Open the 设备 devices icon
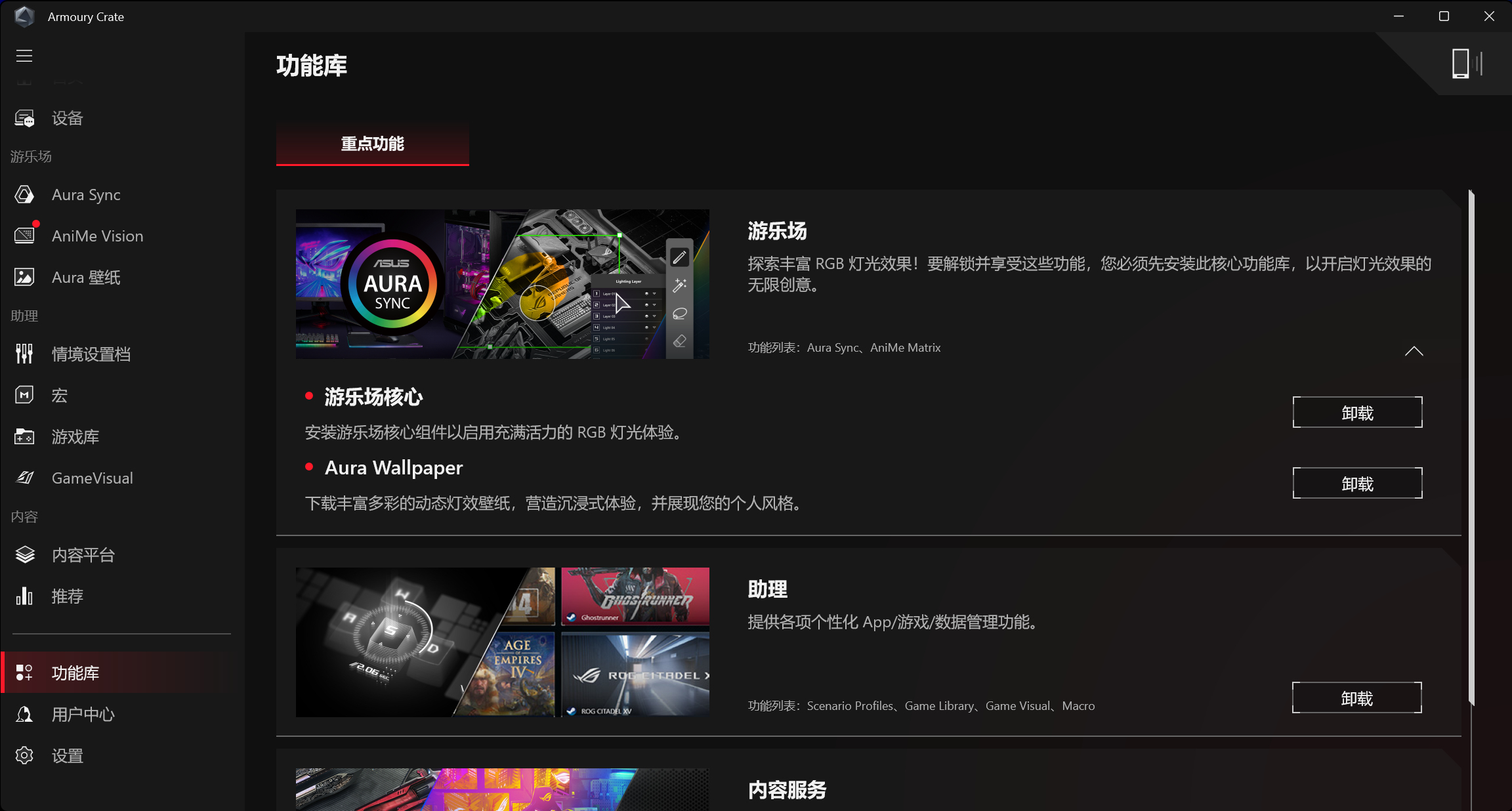The image size is (1512, 811). coord(24,118)
